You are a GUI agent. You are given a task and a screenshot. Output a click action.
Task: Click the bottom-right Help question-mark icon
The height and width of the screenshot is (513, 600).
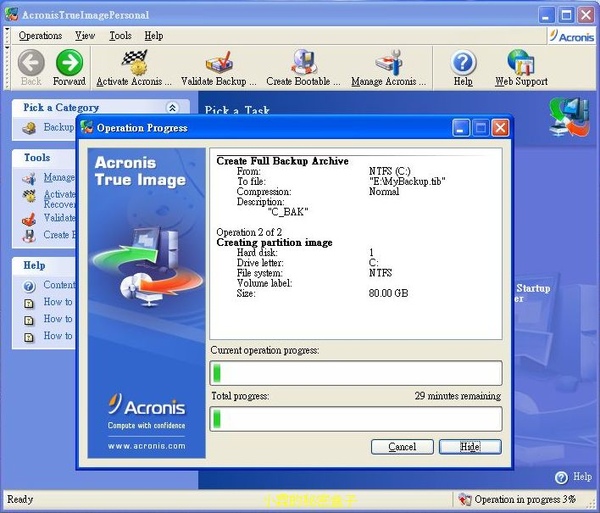pyautogui.click(x=561, y=477)
